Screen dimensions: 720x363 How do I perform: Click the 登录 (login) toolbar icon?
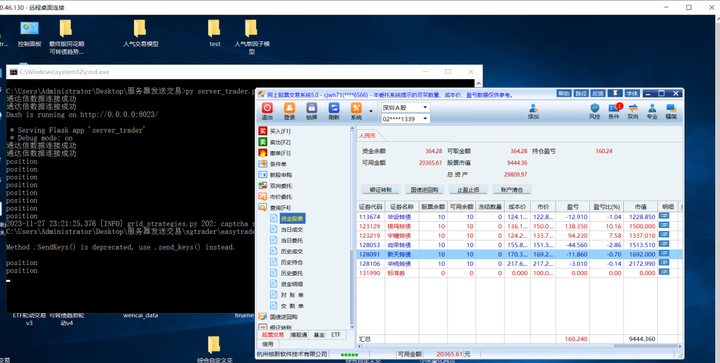point(289,111)
